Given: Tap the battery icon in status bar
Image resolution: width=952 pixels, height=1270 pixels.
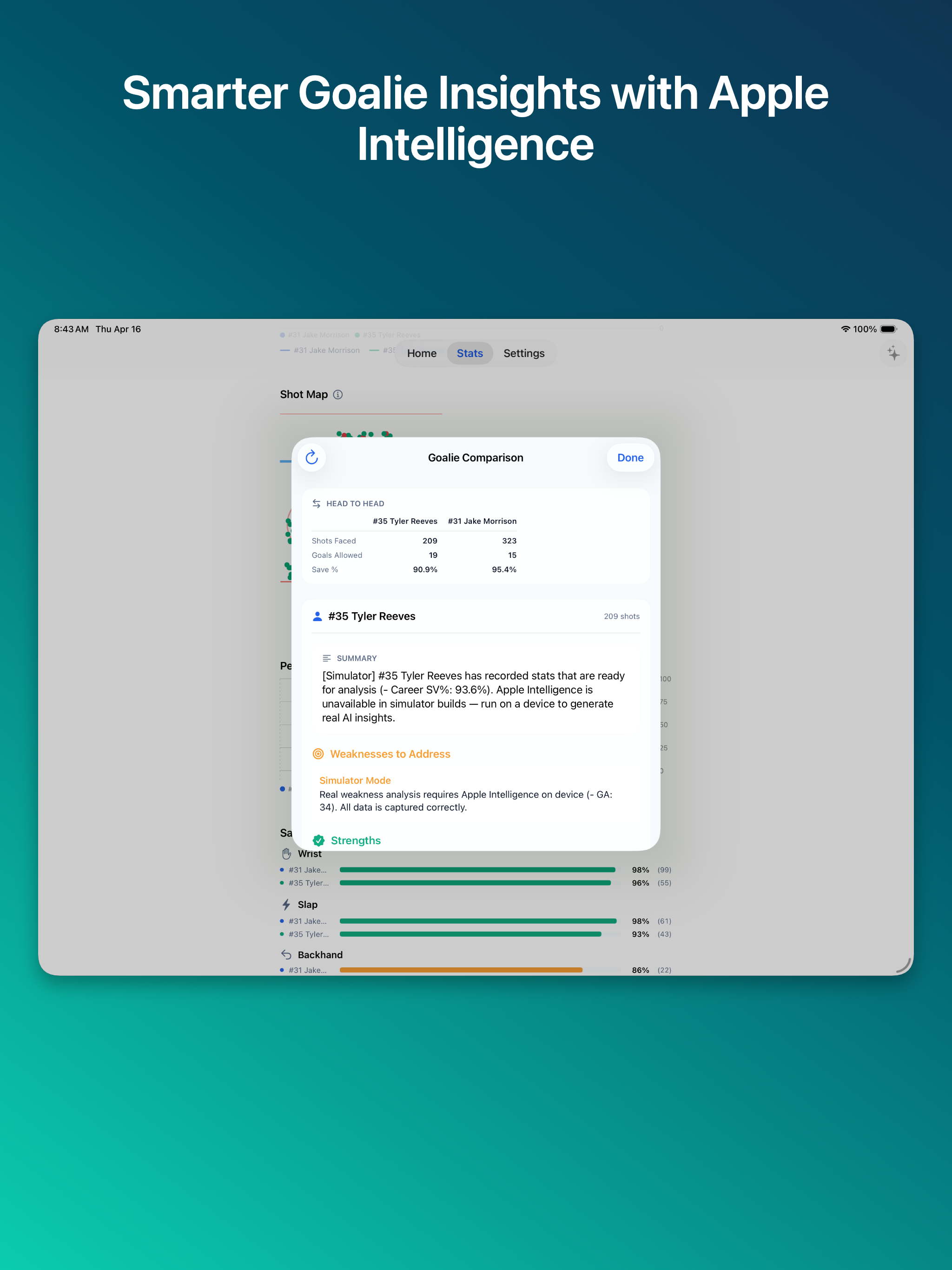Looking at the screenshot, I should pos(888,329).
